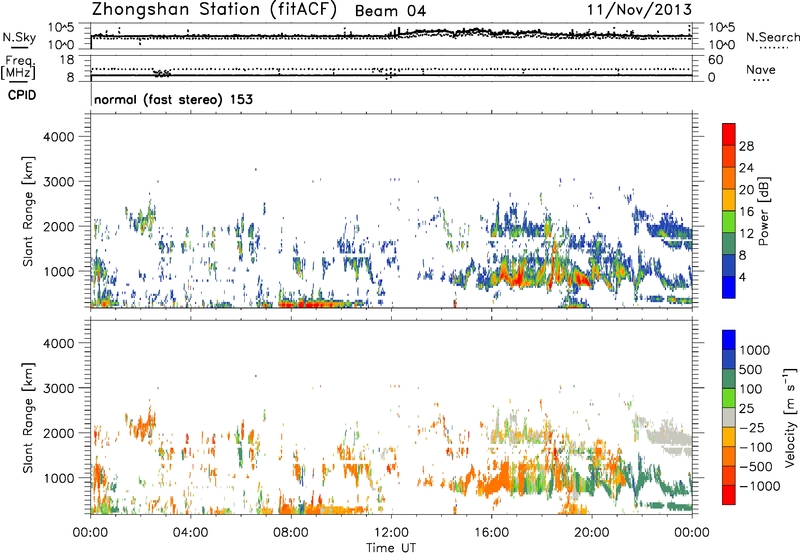Screen dimensions: 800x554
Task: Click the '3000' tick of the velocity panel
Action: point(59,388)
